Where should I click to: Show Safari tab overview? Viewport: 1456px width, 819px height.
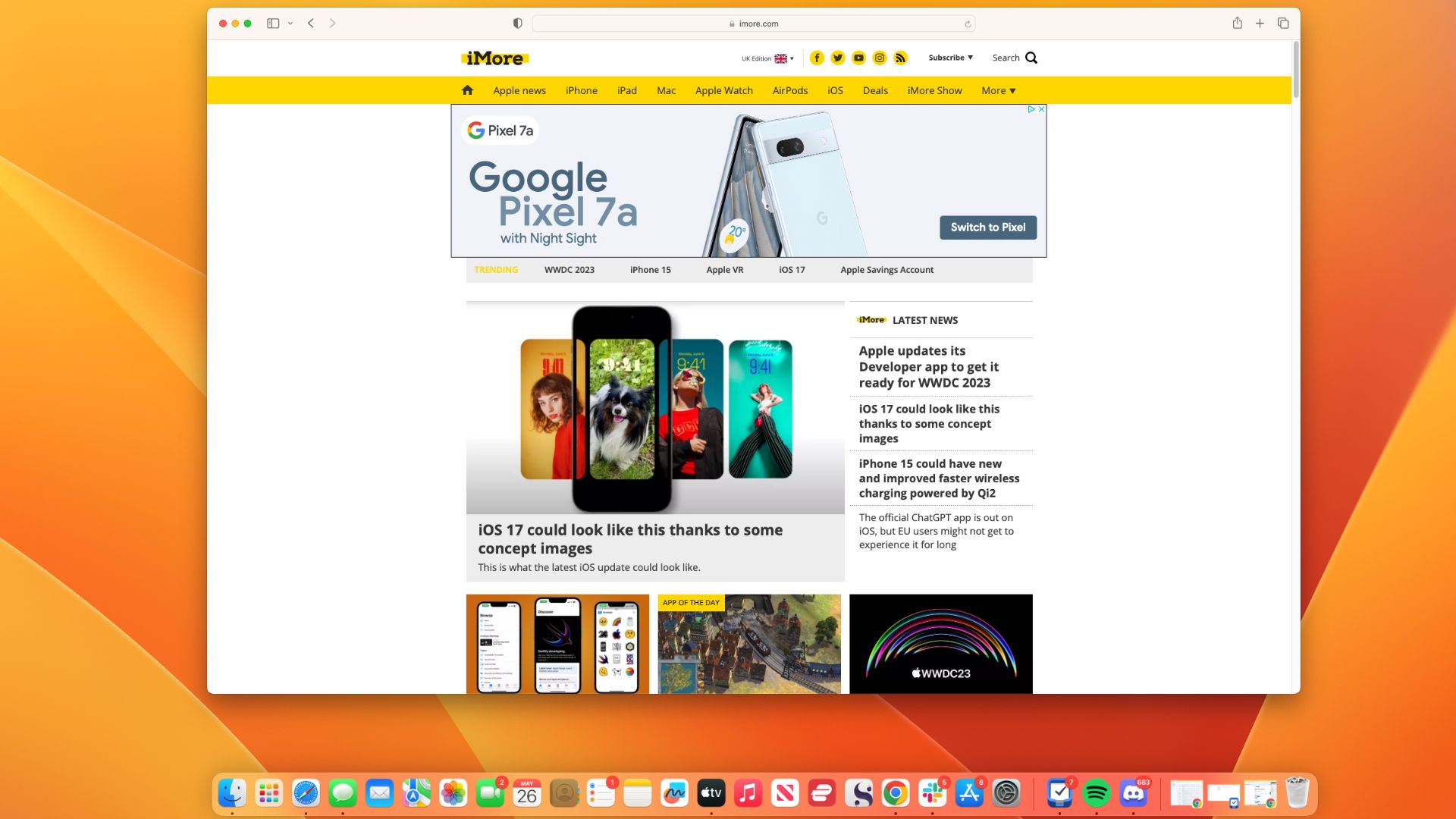pyautogui.click(x=1283, y=24)
